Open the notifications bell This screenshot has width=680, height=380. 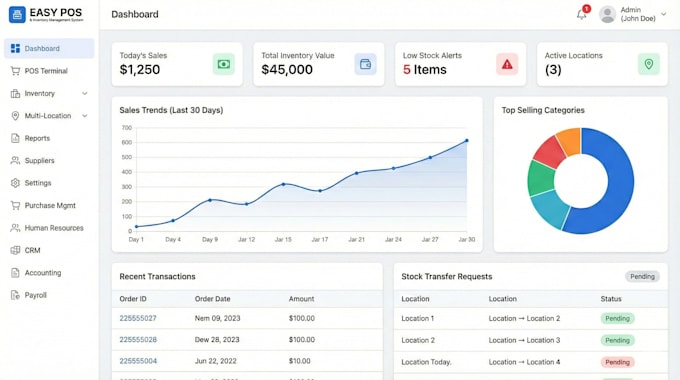[x=582, y=15]
